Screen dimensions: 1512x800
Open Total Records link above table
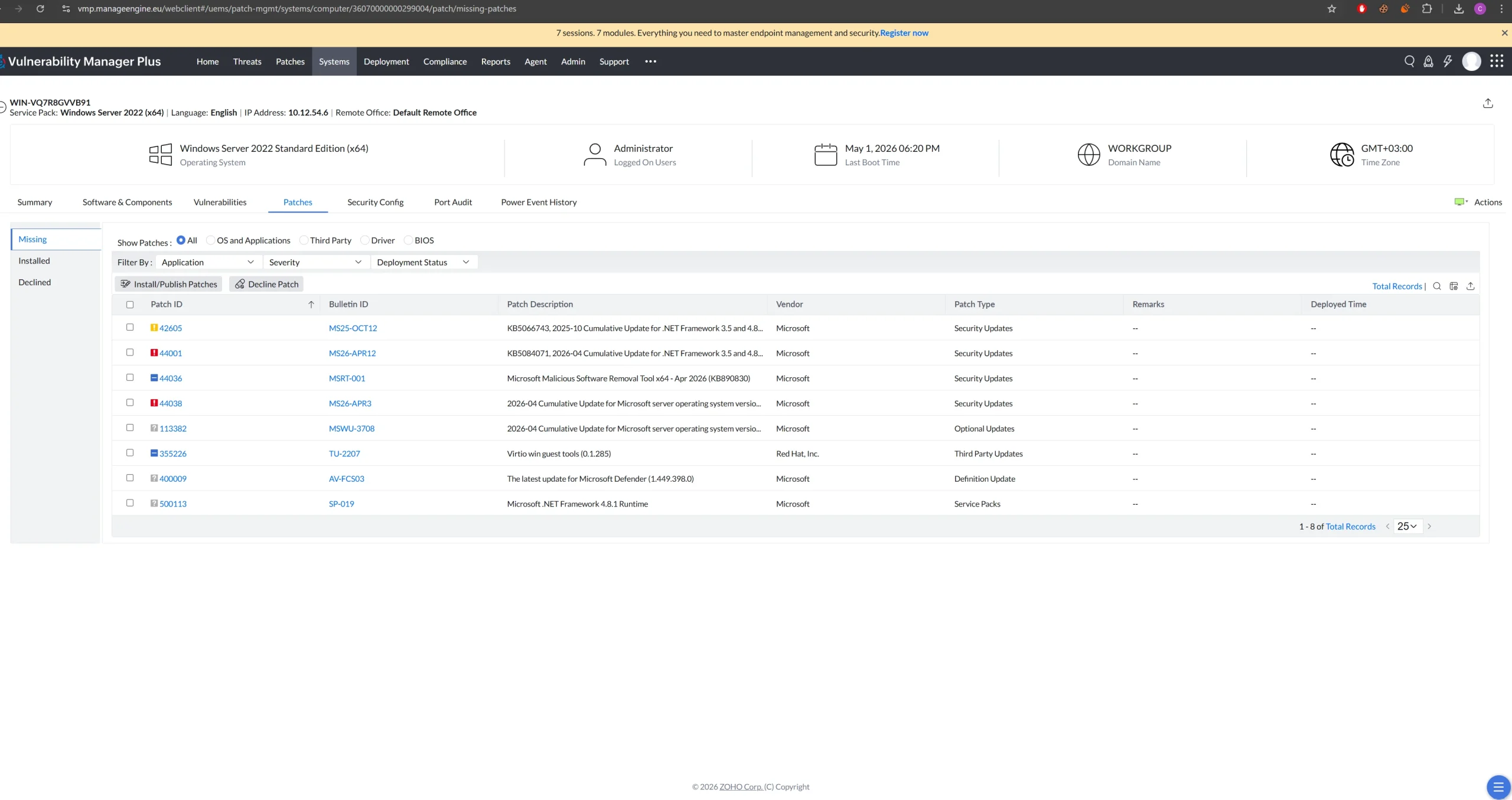pos(1397,286)
